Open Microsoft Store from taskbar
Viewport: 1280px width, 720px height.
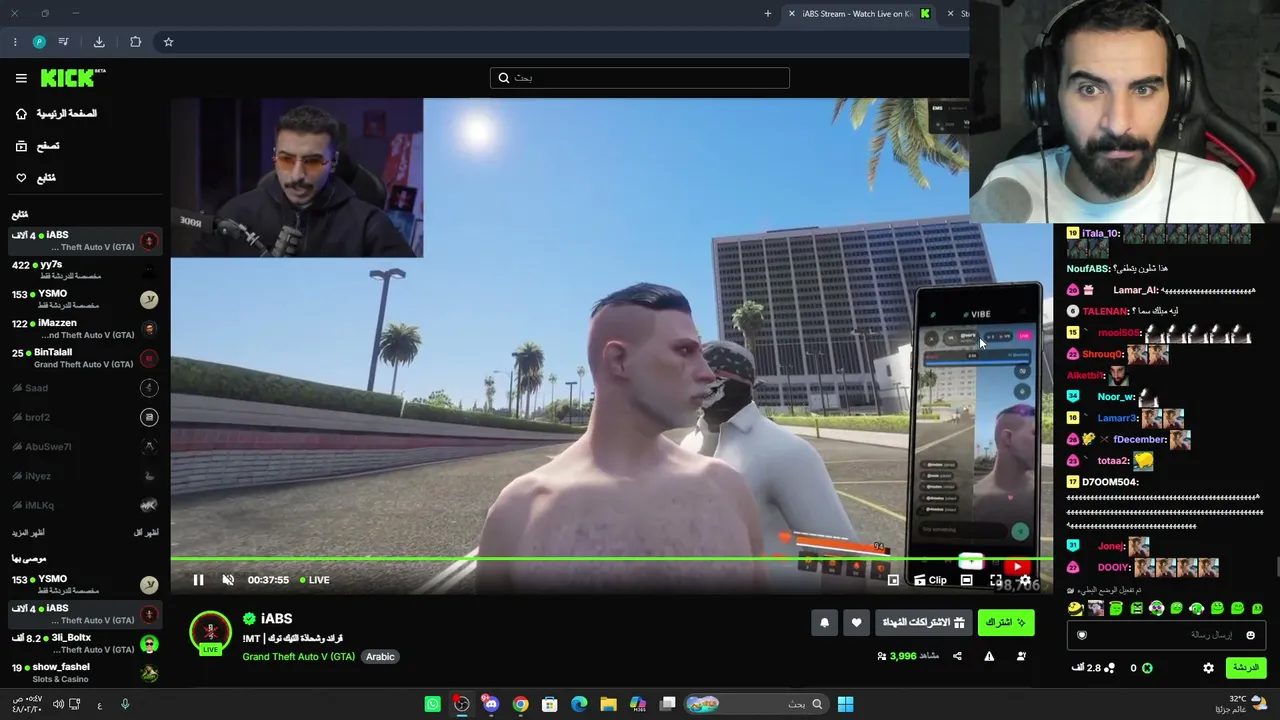[549, 704]
